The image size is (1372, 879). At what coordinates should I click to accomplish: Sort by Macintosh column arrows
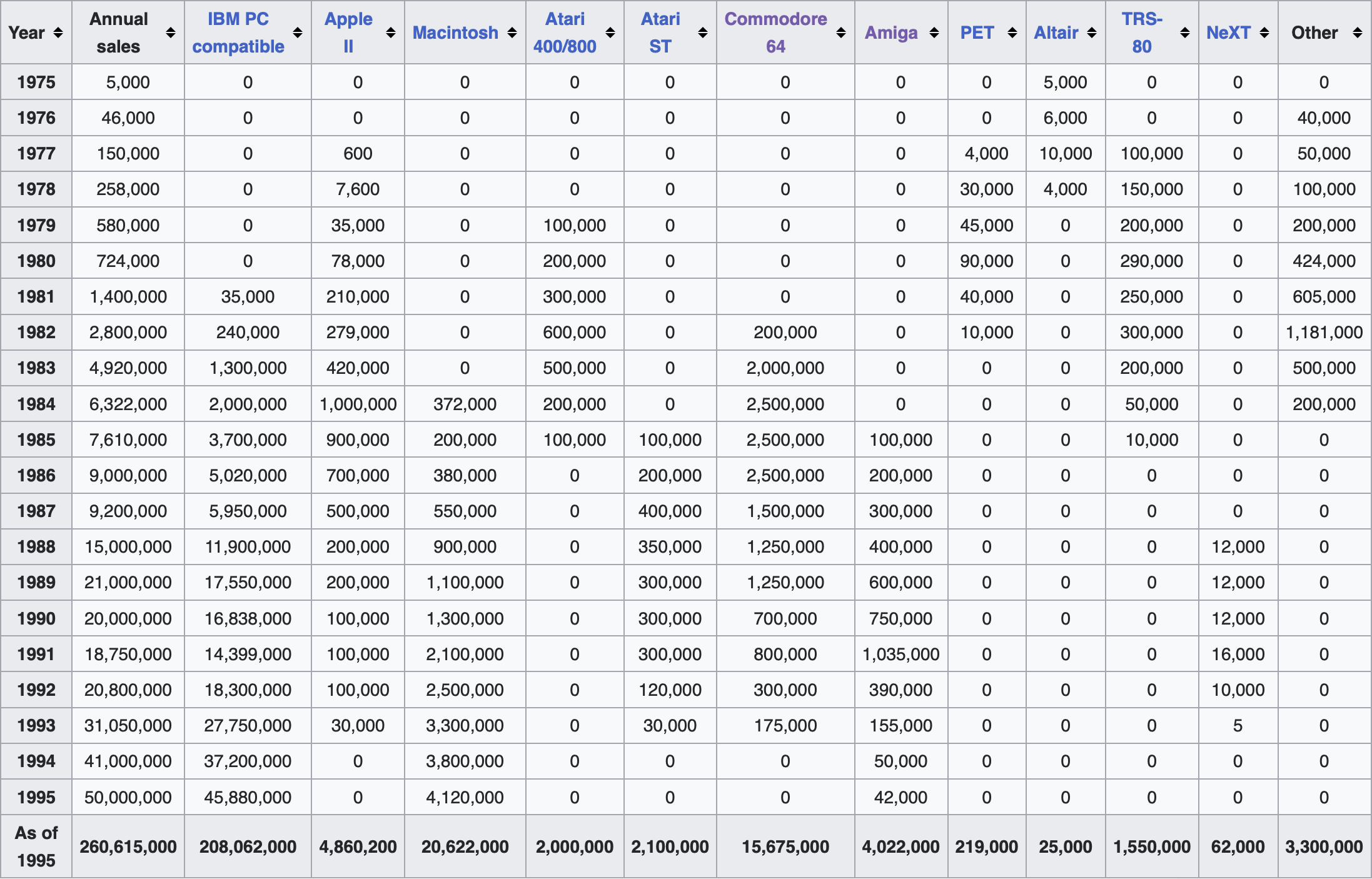512,33
